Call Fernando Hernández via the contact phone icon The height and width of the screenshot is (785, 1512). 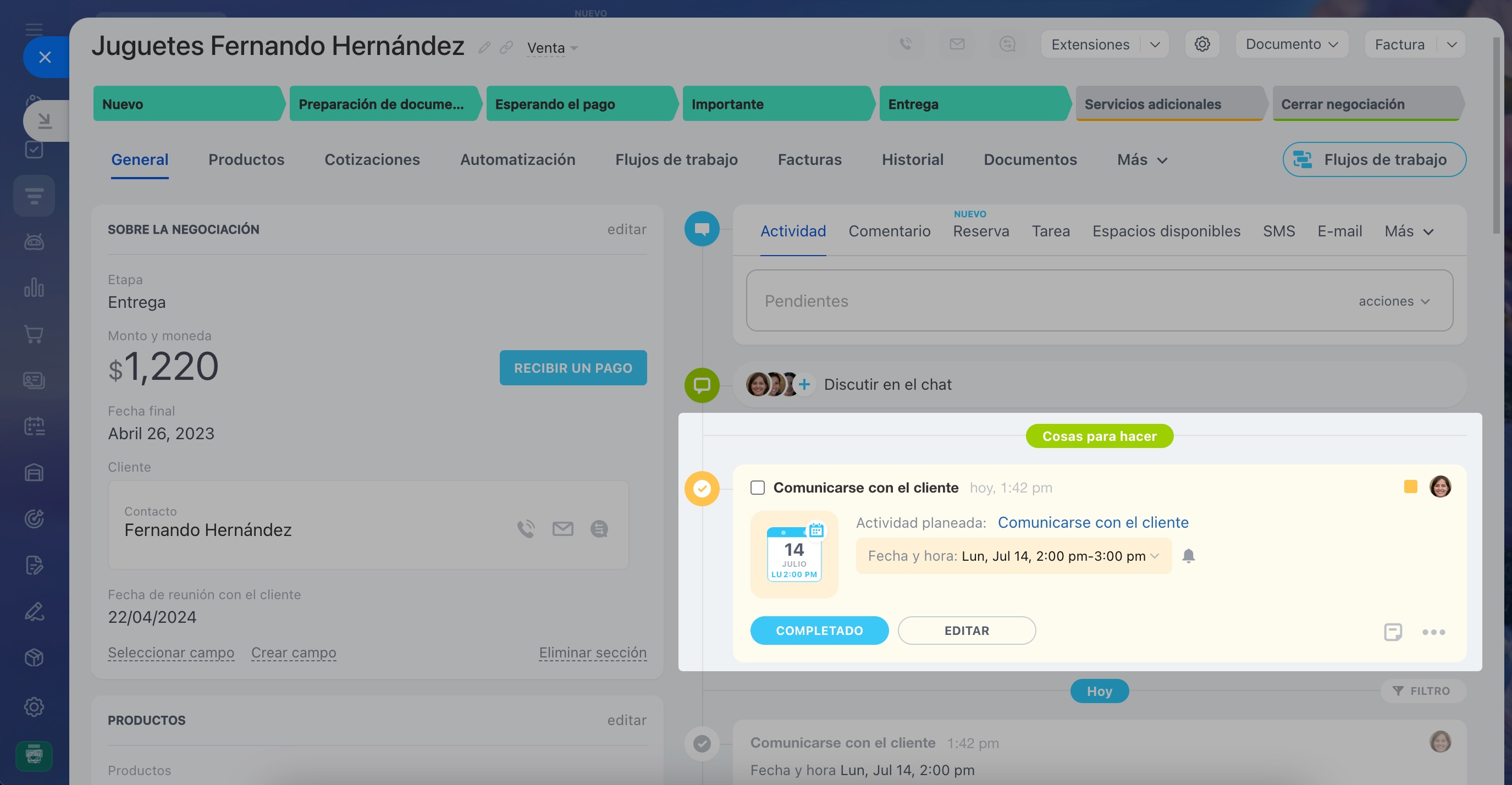tap(526, 529)
